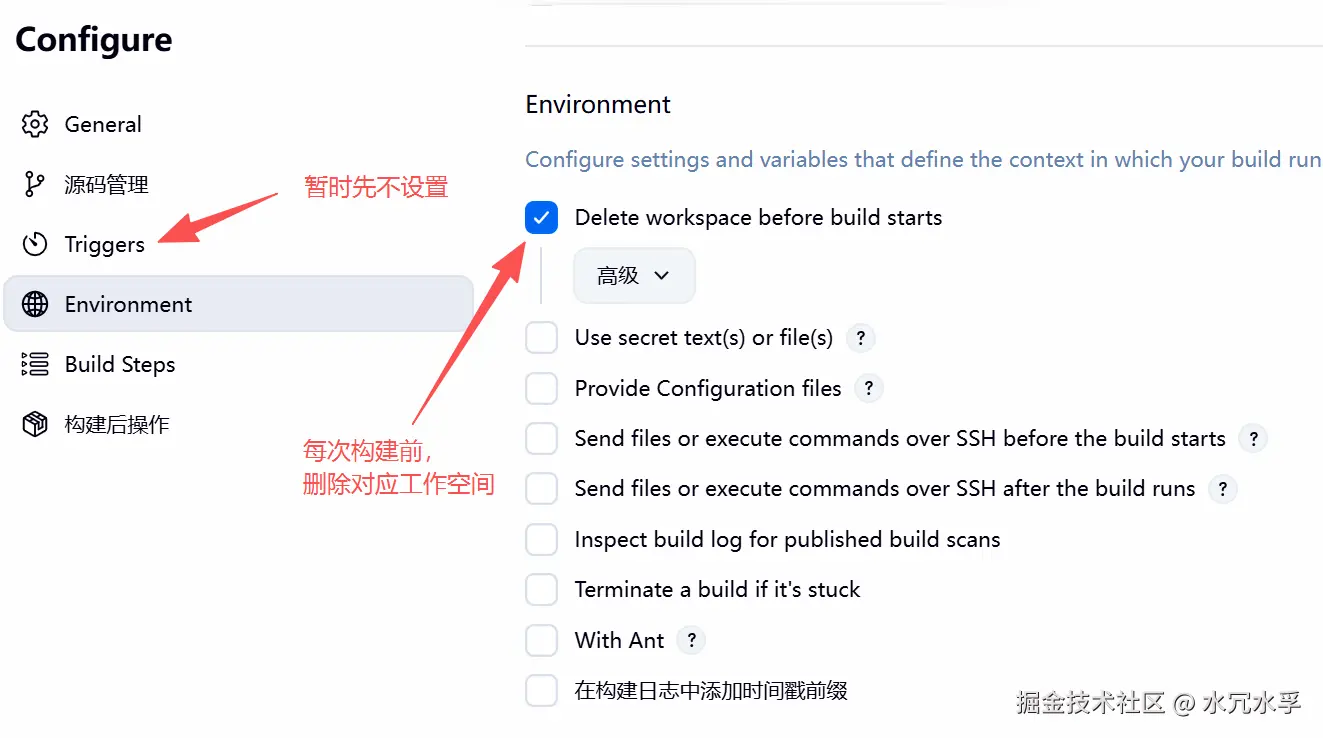1323x738 pixels.
Task: Click the General gear icon
Action: [35, 125]
